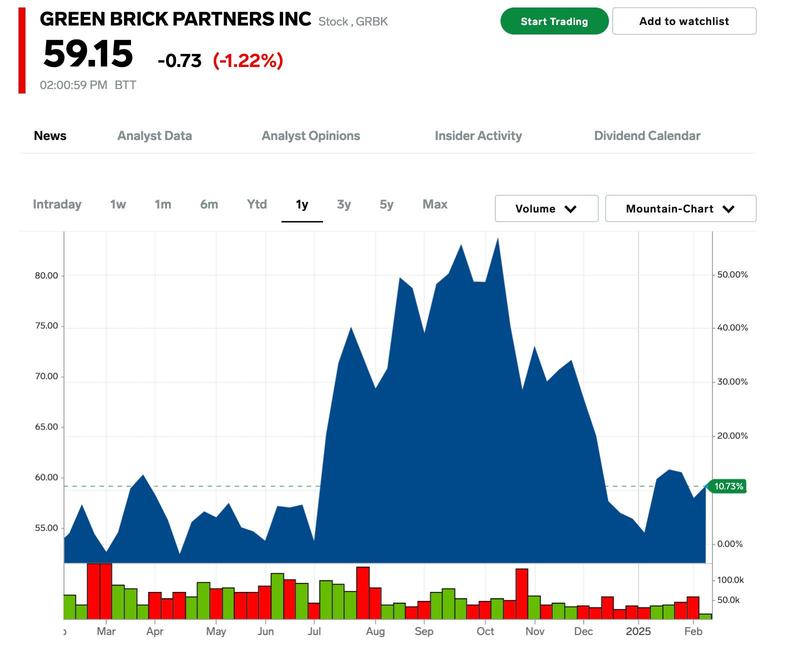The height and width of the screenshot is (655, 800).
Task: Open the News tab
Action: tap(50, 136)
